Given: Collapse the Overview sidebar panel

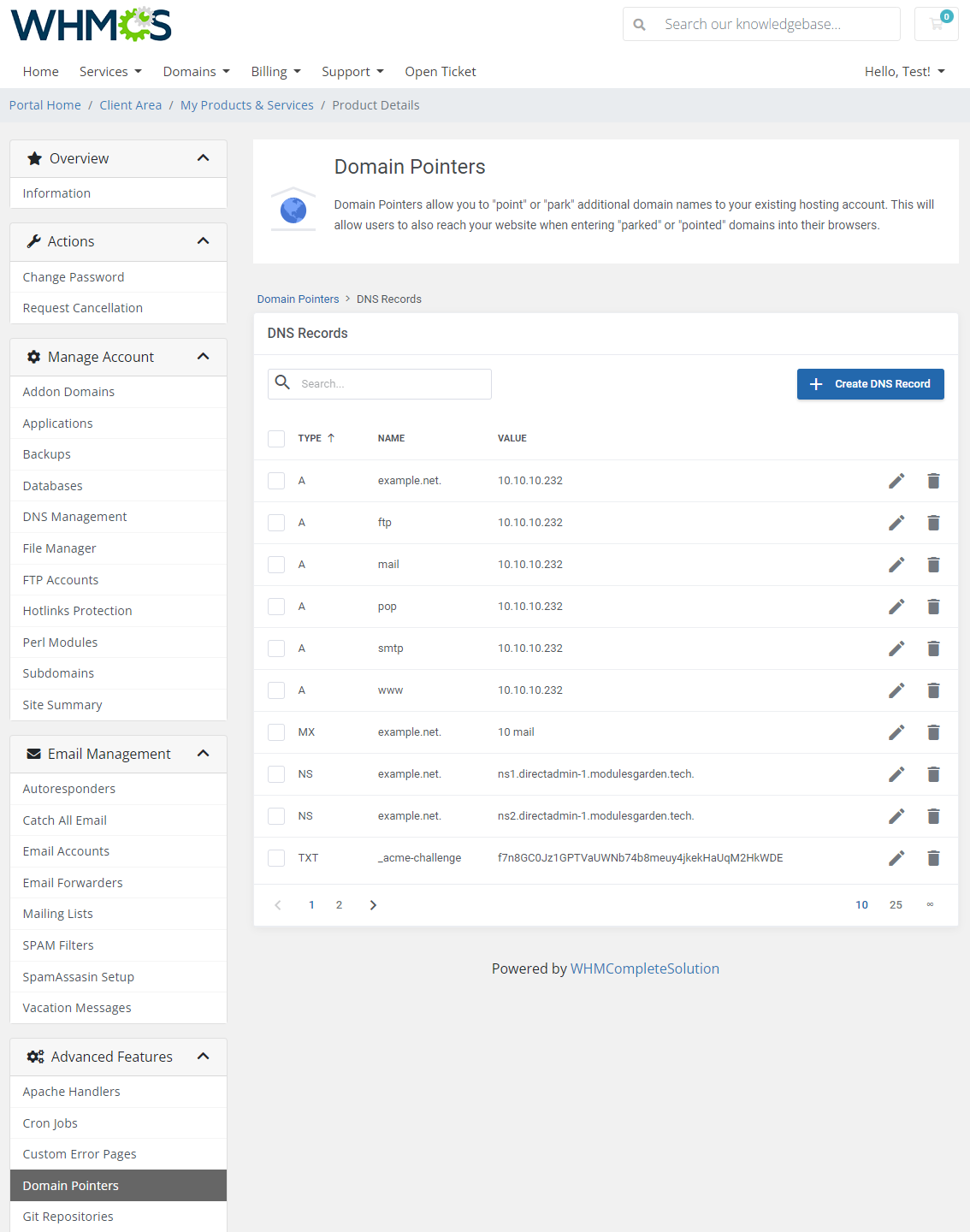Looking at the screenshot, I should (203, 158).
